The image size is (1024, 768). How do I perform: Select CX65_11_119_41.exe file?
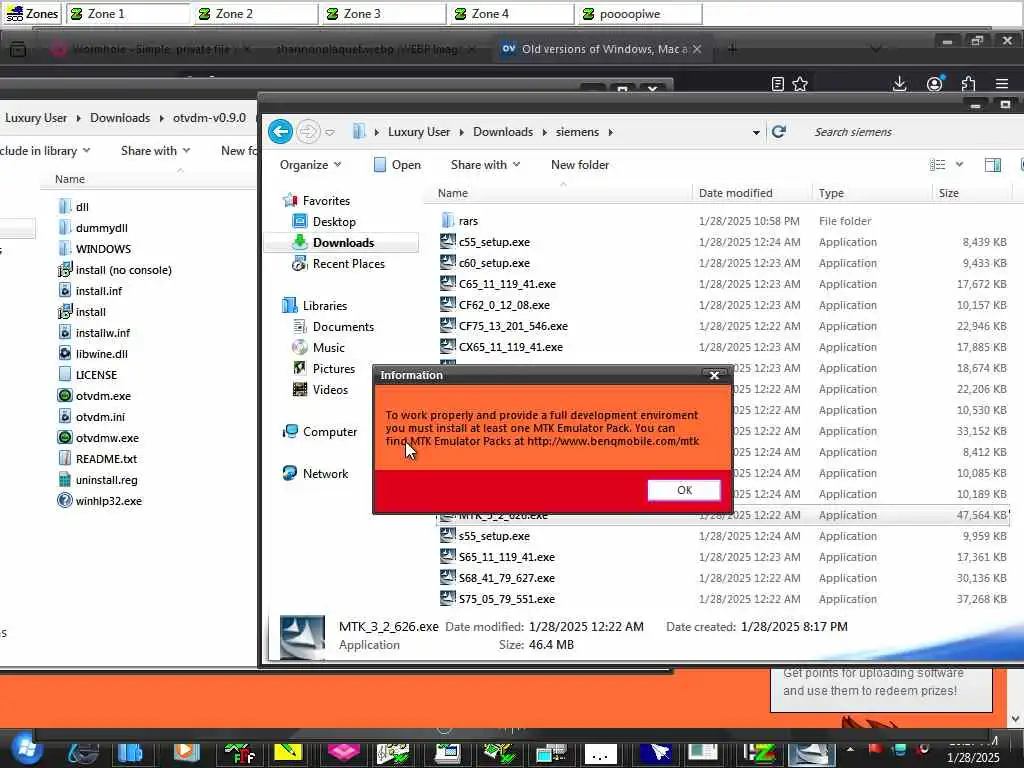tap(510, 347)
